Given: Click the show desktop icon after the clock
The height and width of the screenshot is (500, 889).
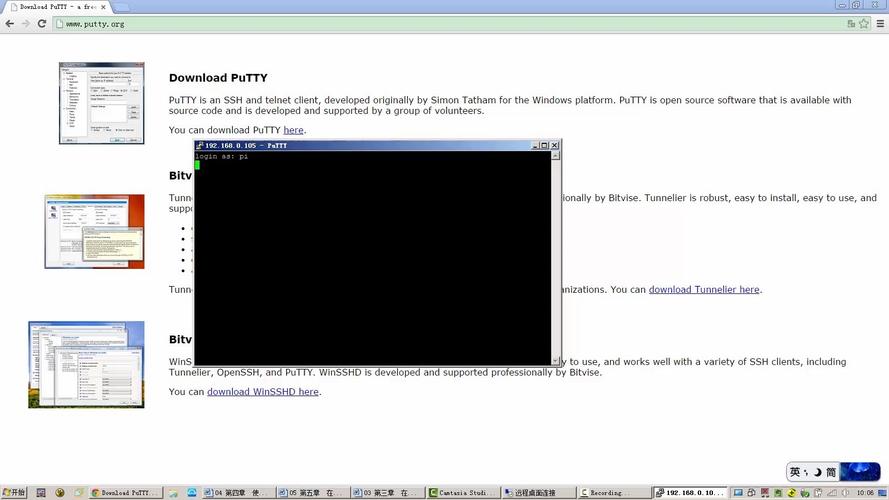Looking at the screenshot, I should (x=882, y=493).
